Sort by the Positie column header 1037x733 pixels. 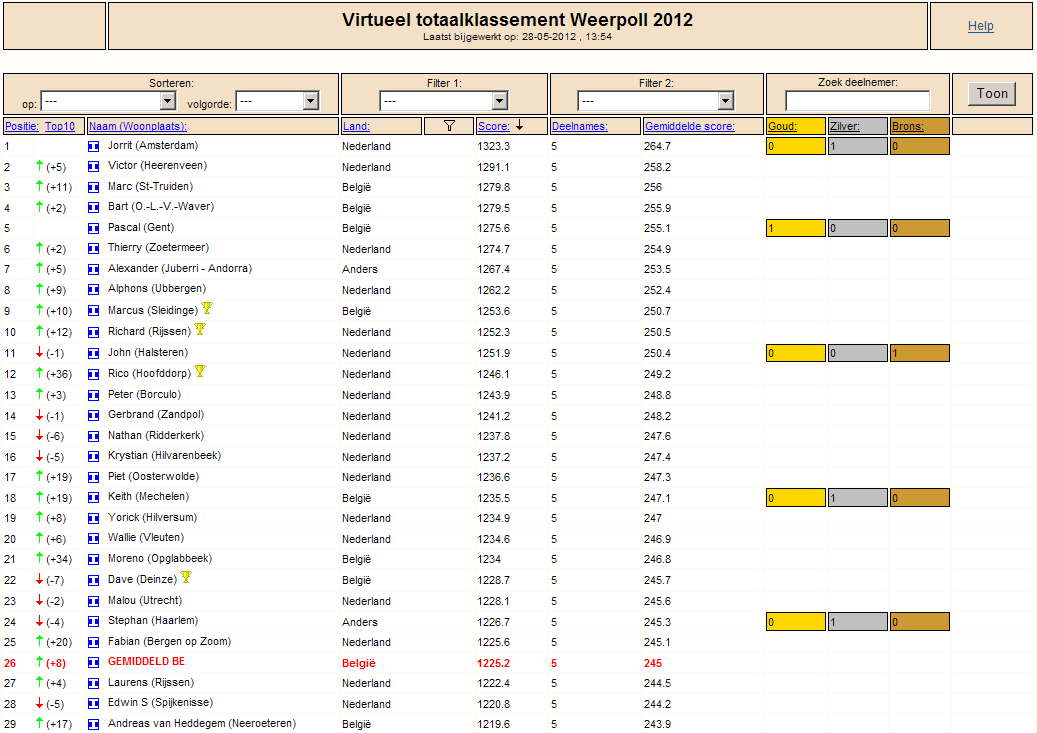[22, 126]
